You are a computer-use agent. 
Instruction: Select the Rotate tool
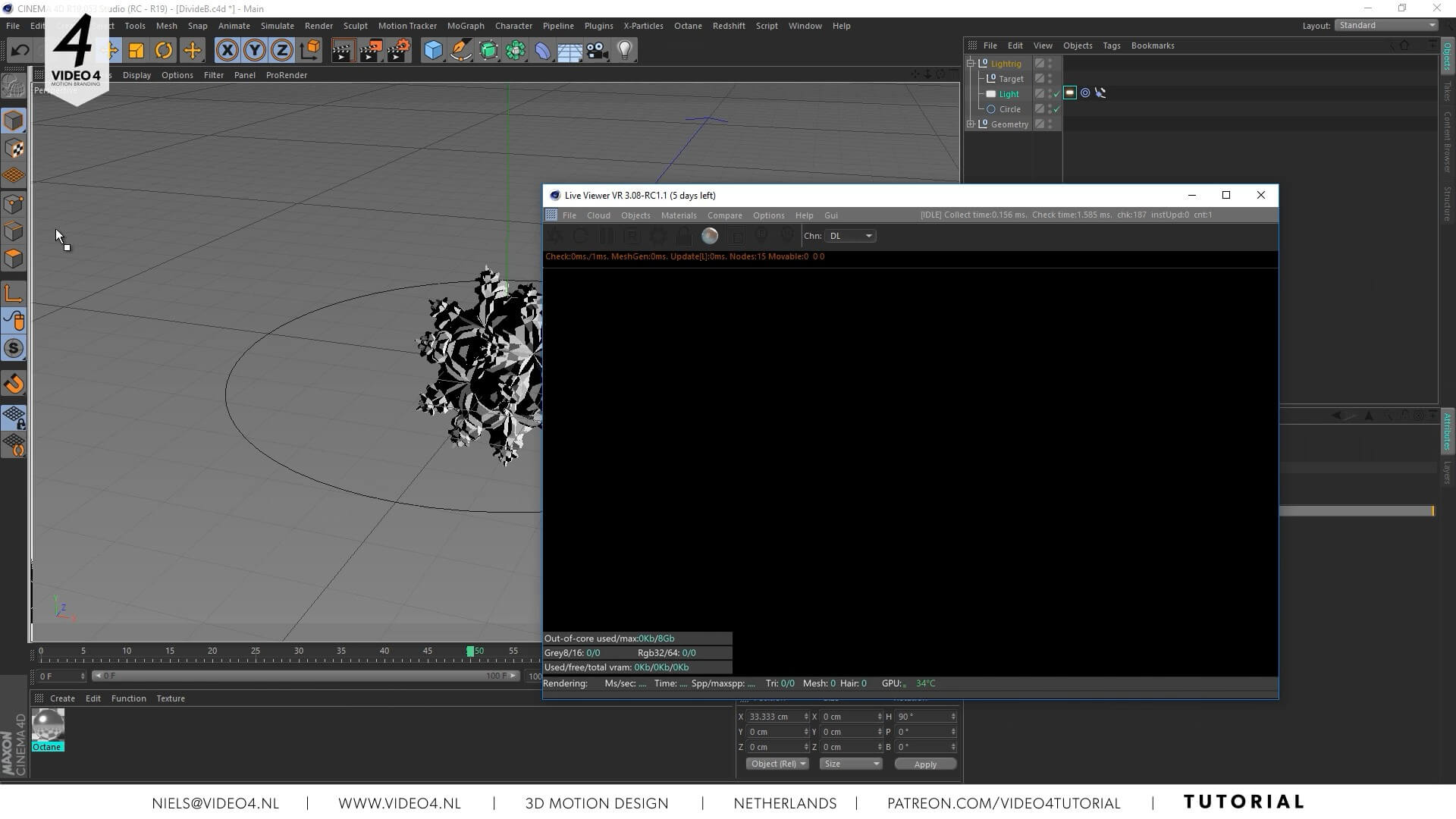point(164,51)
